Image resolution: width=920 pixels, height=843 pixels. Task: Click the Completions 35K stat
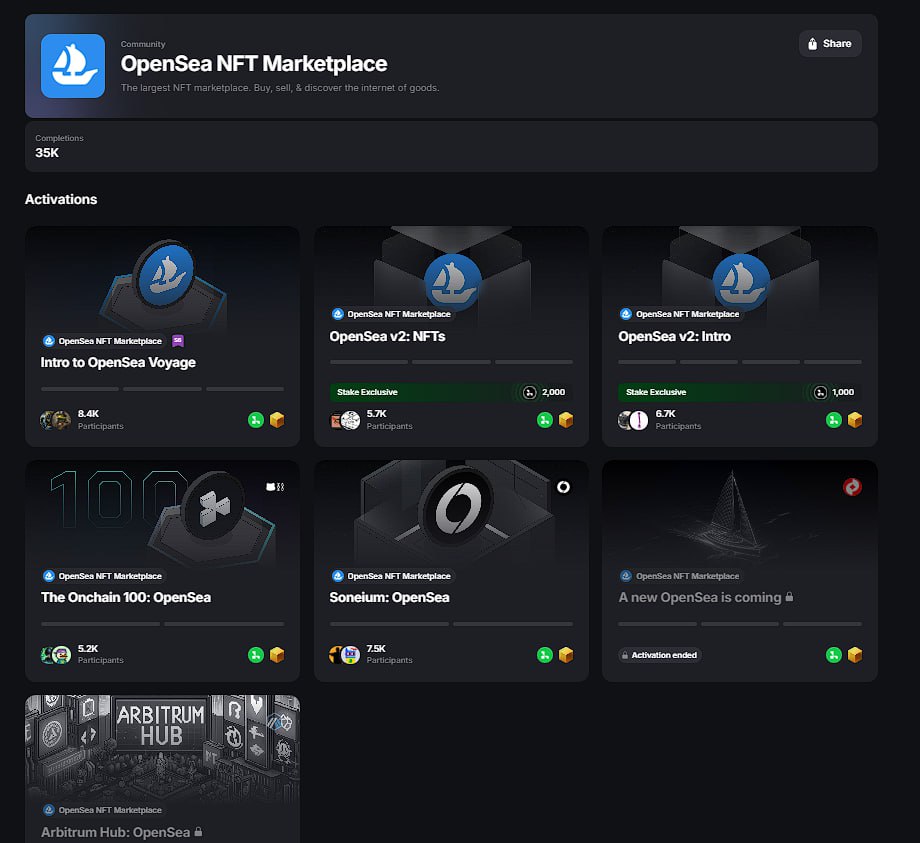(59, 146)
